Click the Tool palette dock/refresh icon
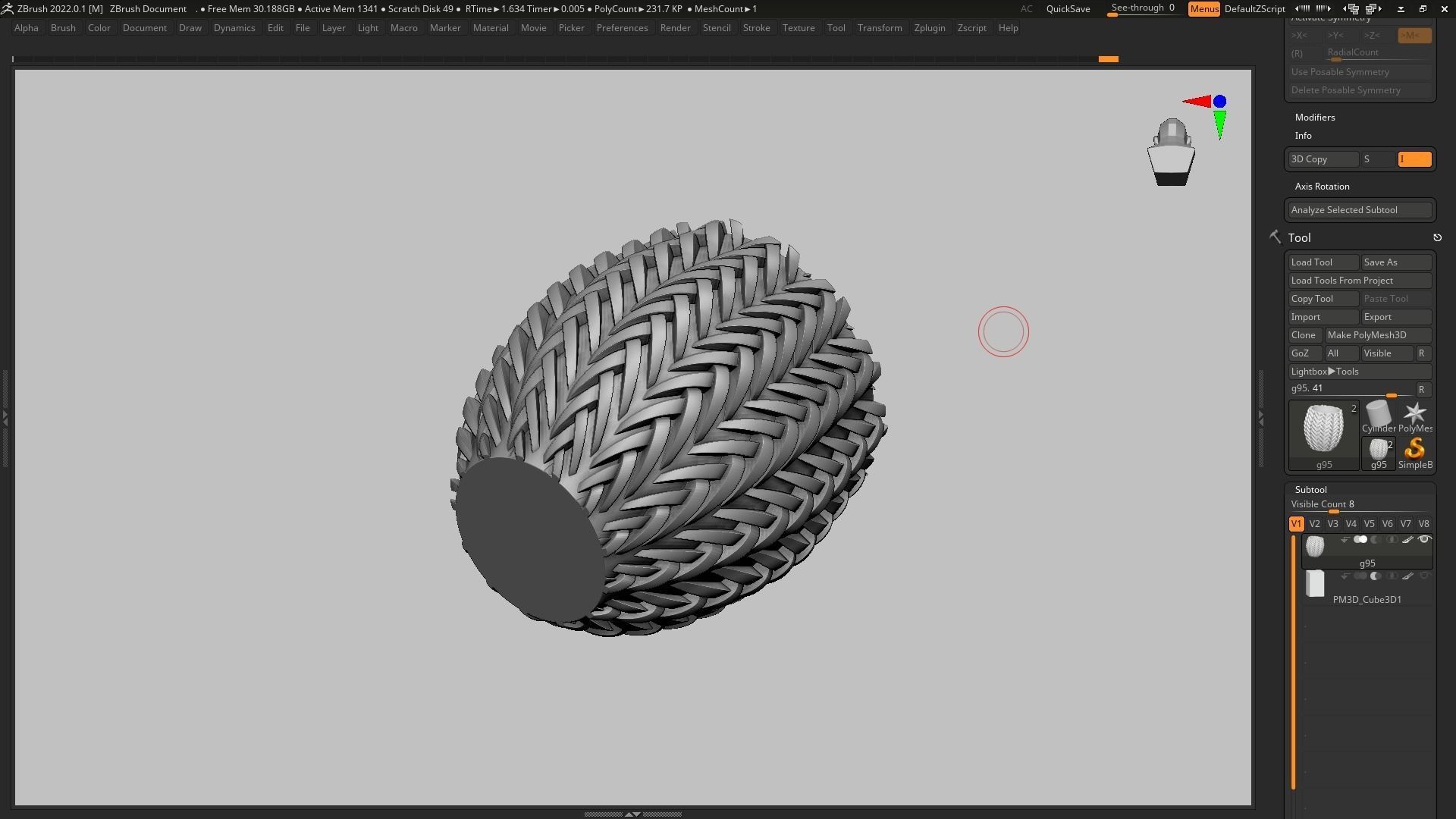The image size is (1456, 819). [1437, 238]
